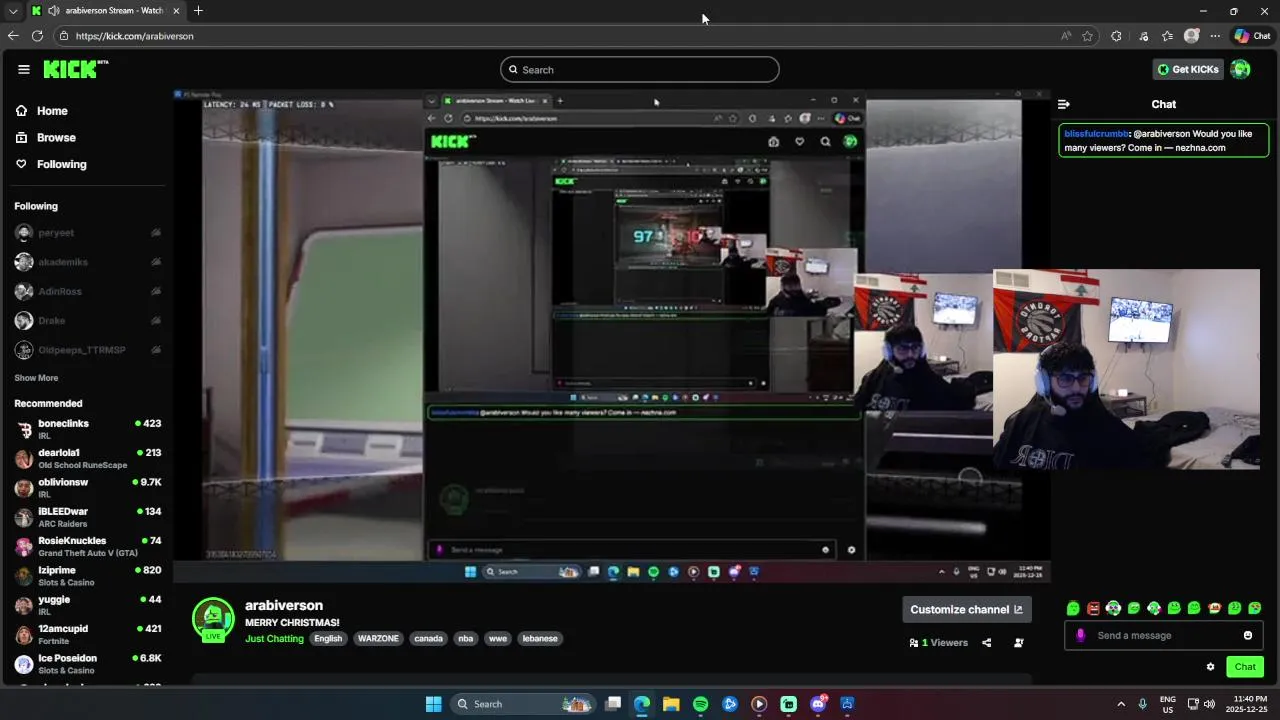Select the lebanese tag

pyautogui.click(x=540, y=639)
